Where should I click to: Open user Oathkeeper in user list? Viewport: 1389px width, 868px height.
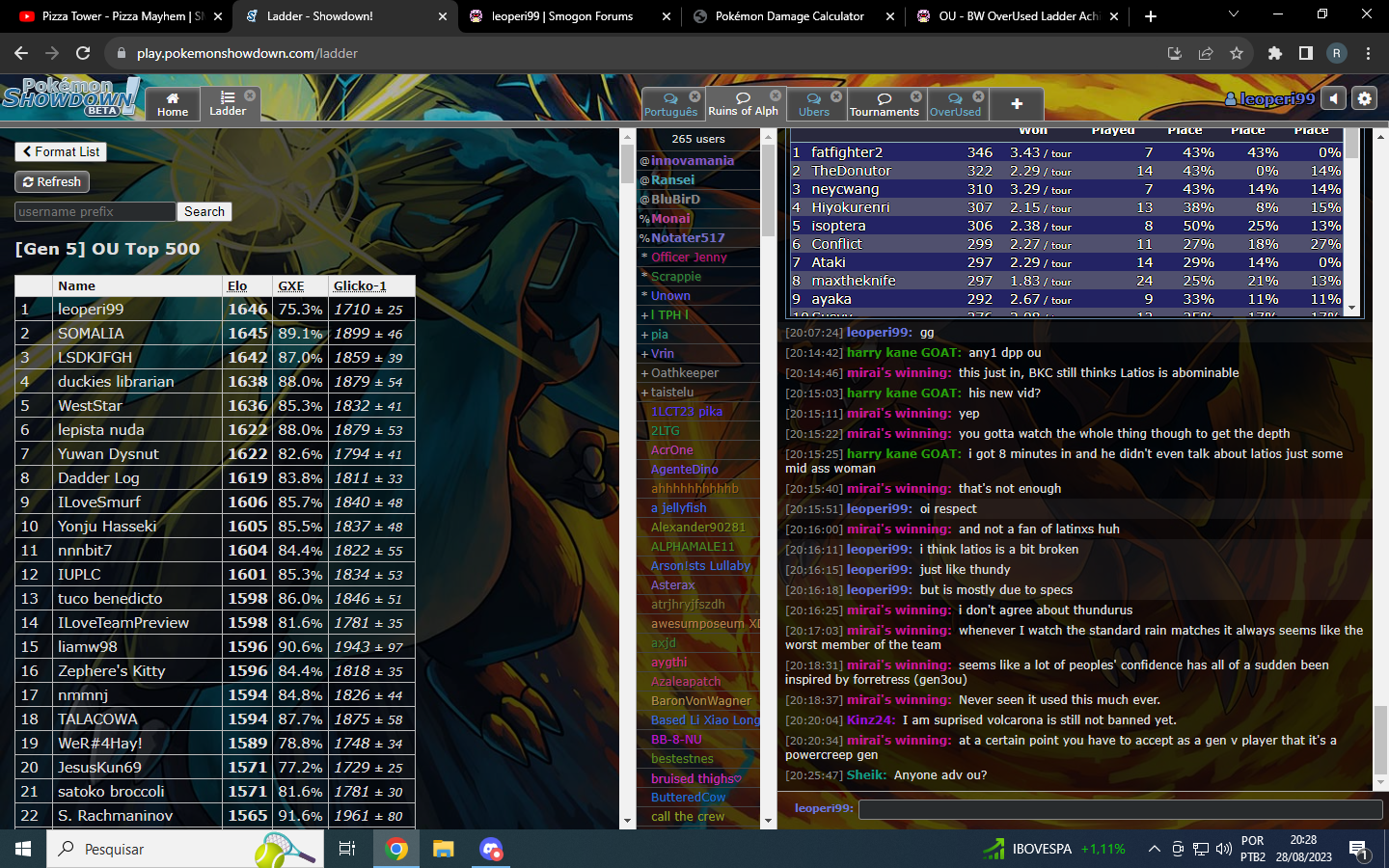click(685, 373)
